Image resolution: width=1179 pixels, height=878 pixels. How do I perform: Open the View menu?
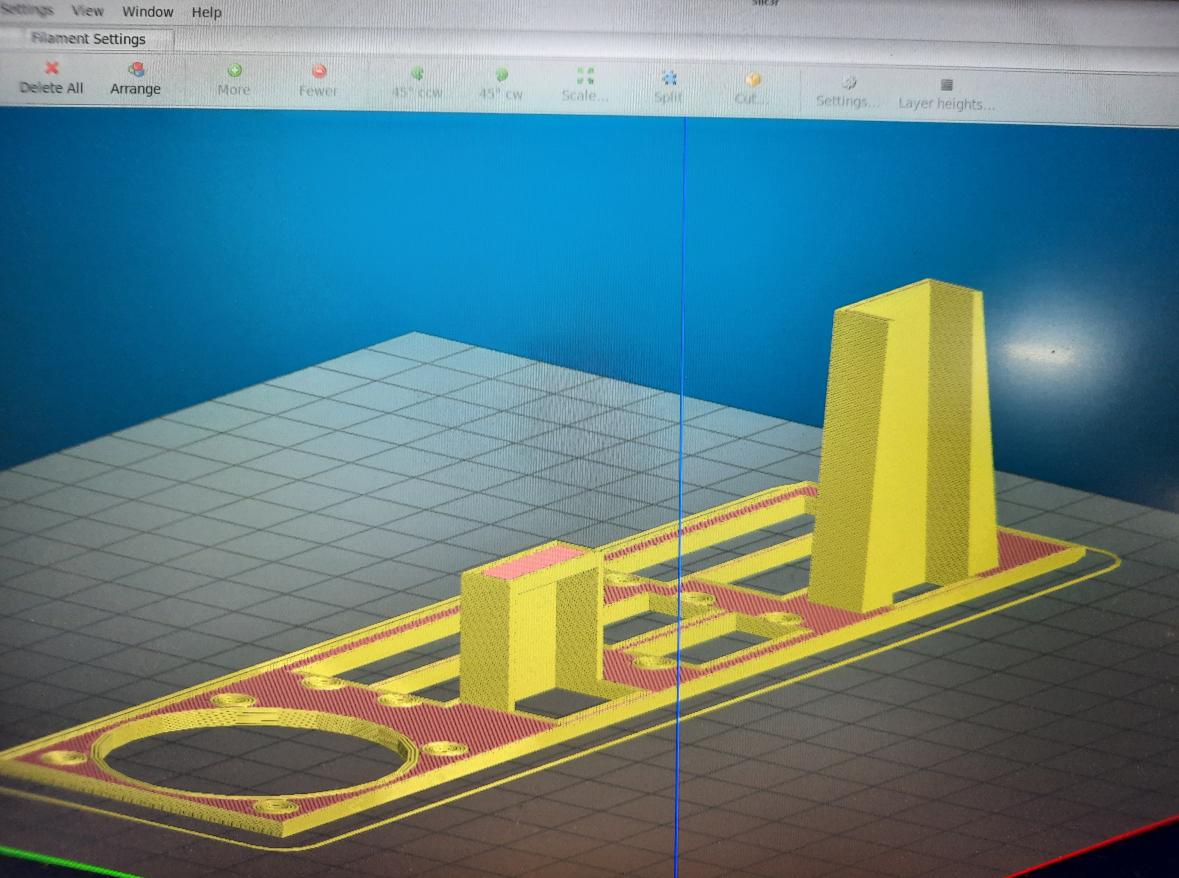pos(87,11)
